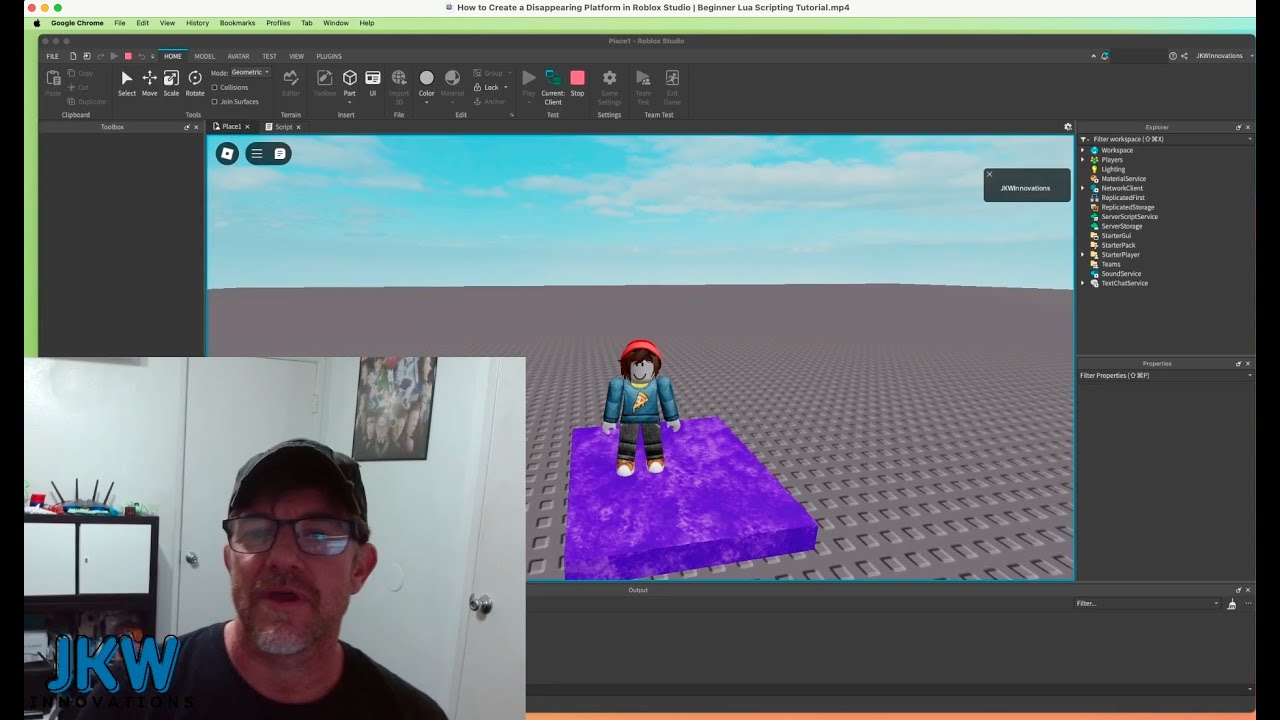Dismiss the JKWInnovations player list popup
Viewport: 1280px width, 720px height.
click(x=990, y=174)
